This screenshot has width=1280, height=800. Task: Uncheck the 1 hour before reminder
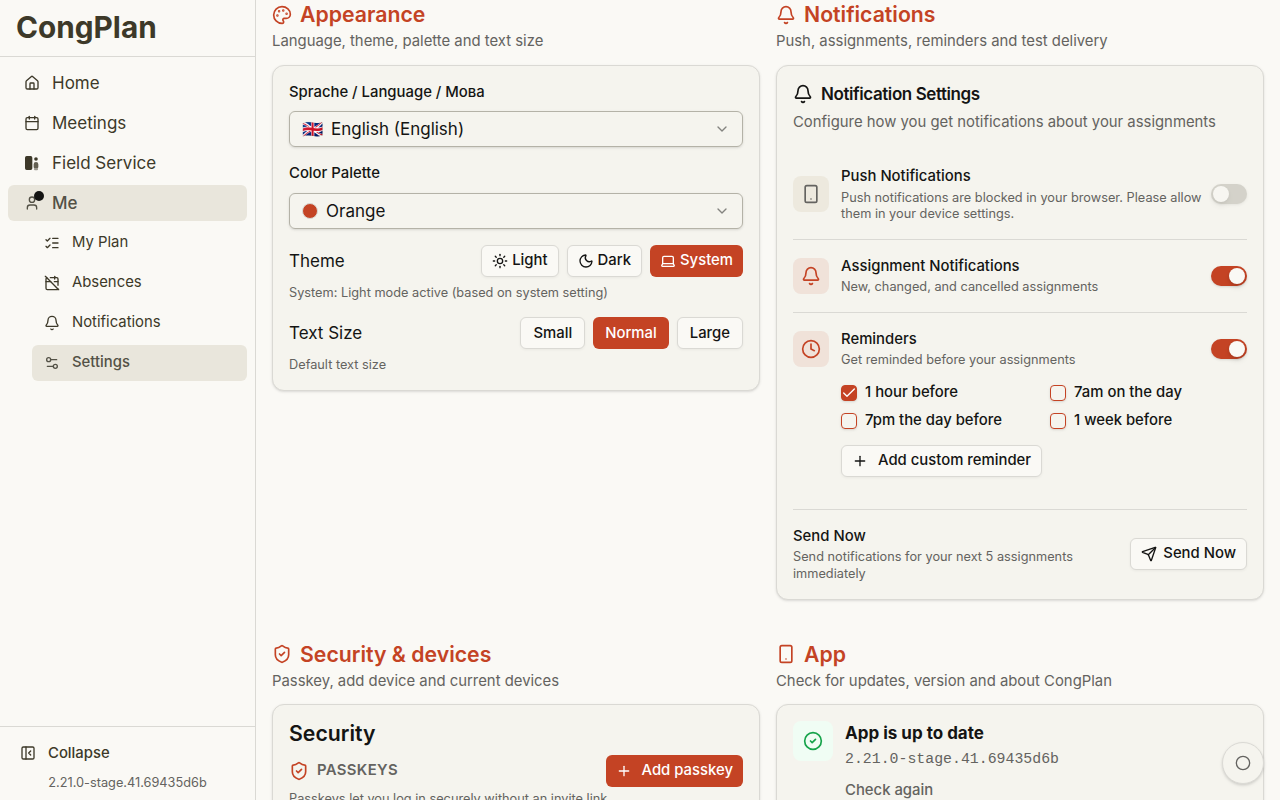click(849, 393)
